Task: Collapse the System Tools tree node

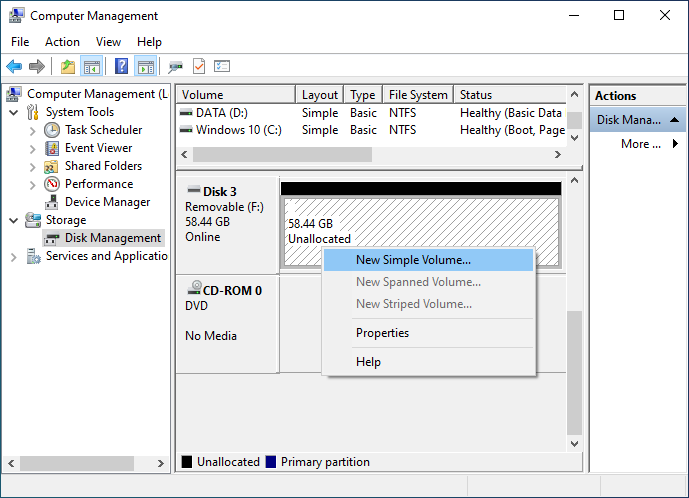Action: point(13,112)
